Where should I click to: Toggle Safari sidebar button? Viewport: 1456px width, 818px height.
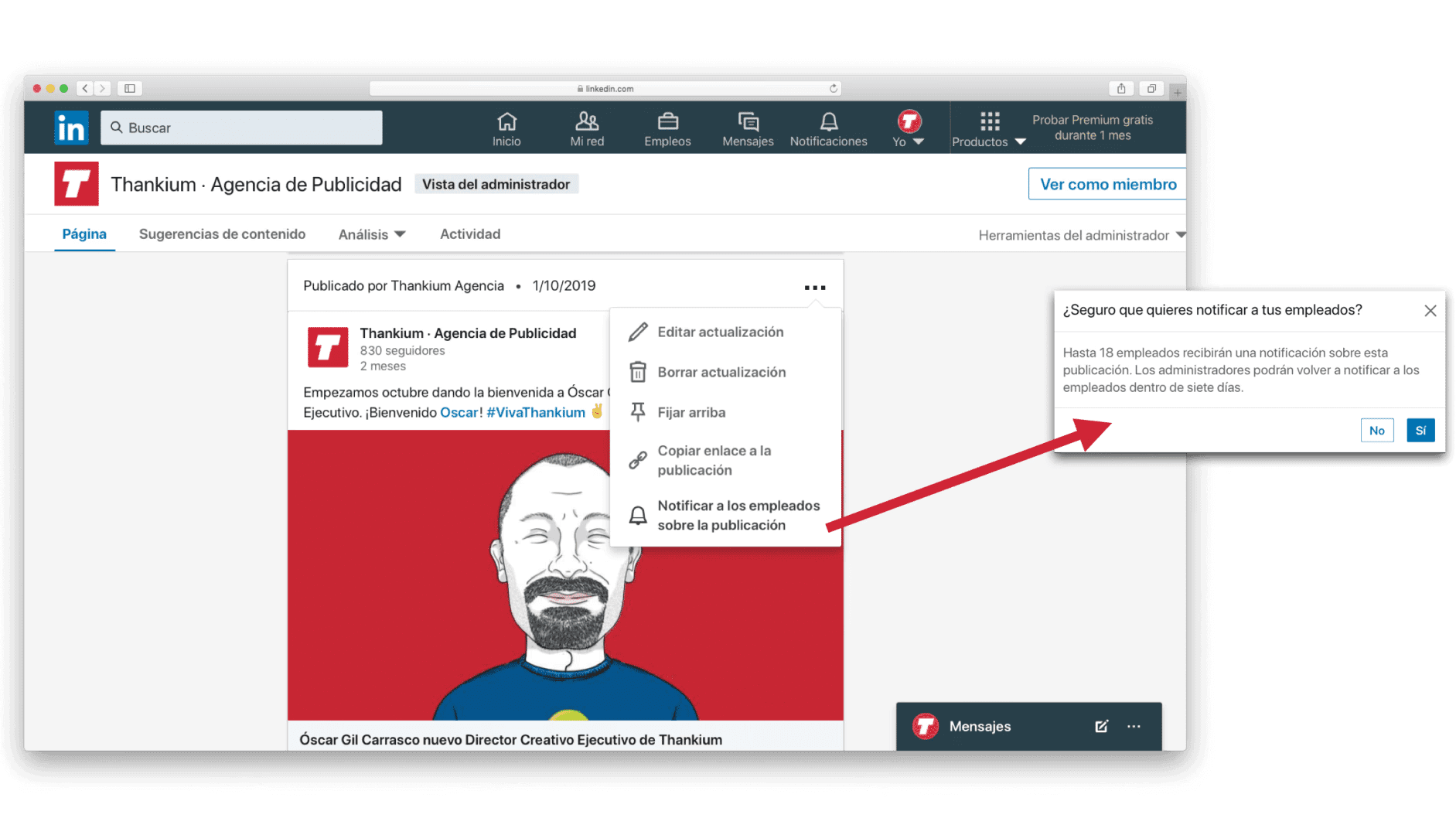[x=130, y=88]
